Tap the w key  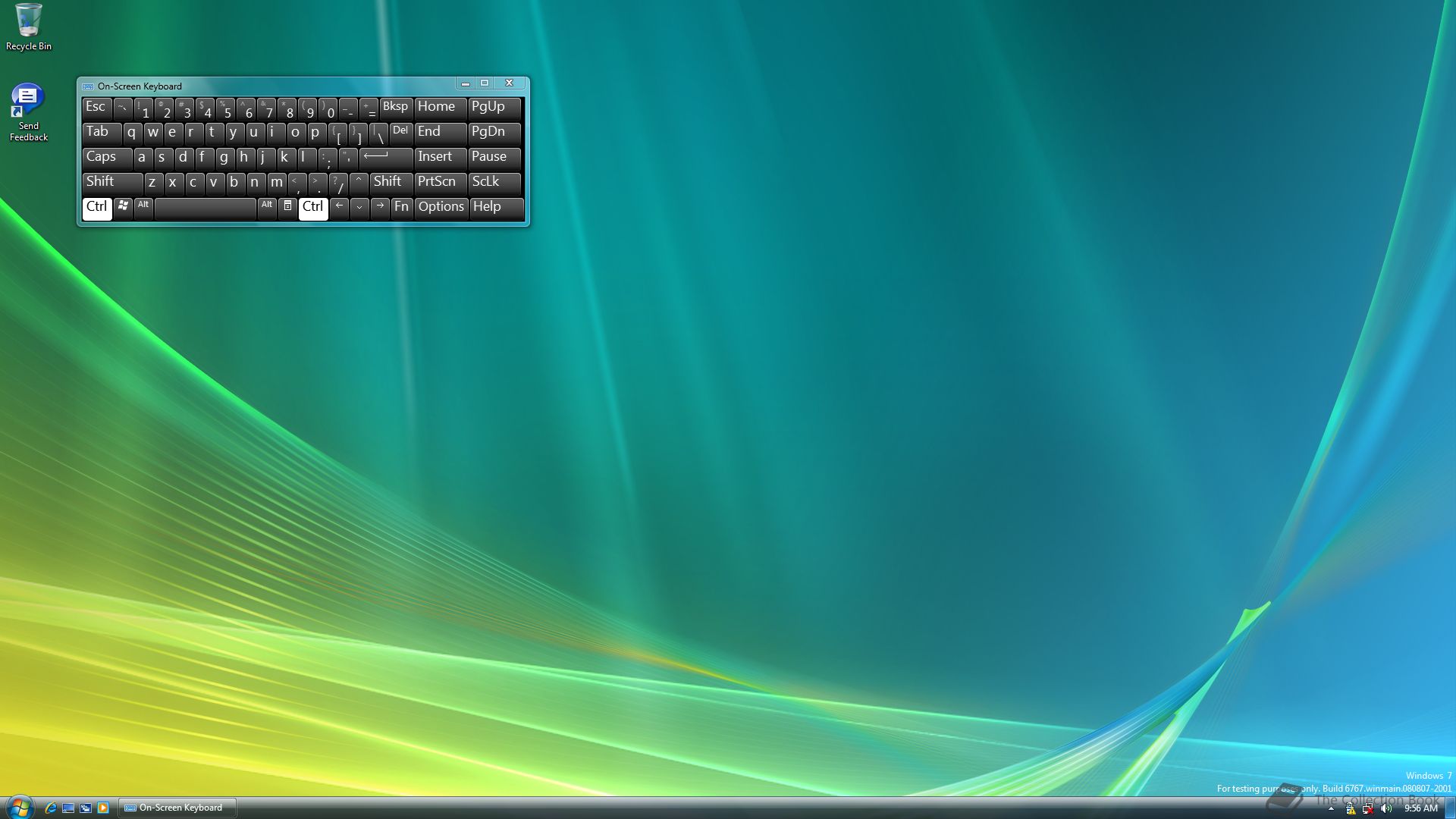click(152, 133)
